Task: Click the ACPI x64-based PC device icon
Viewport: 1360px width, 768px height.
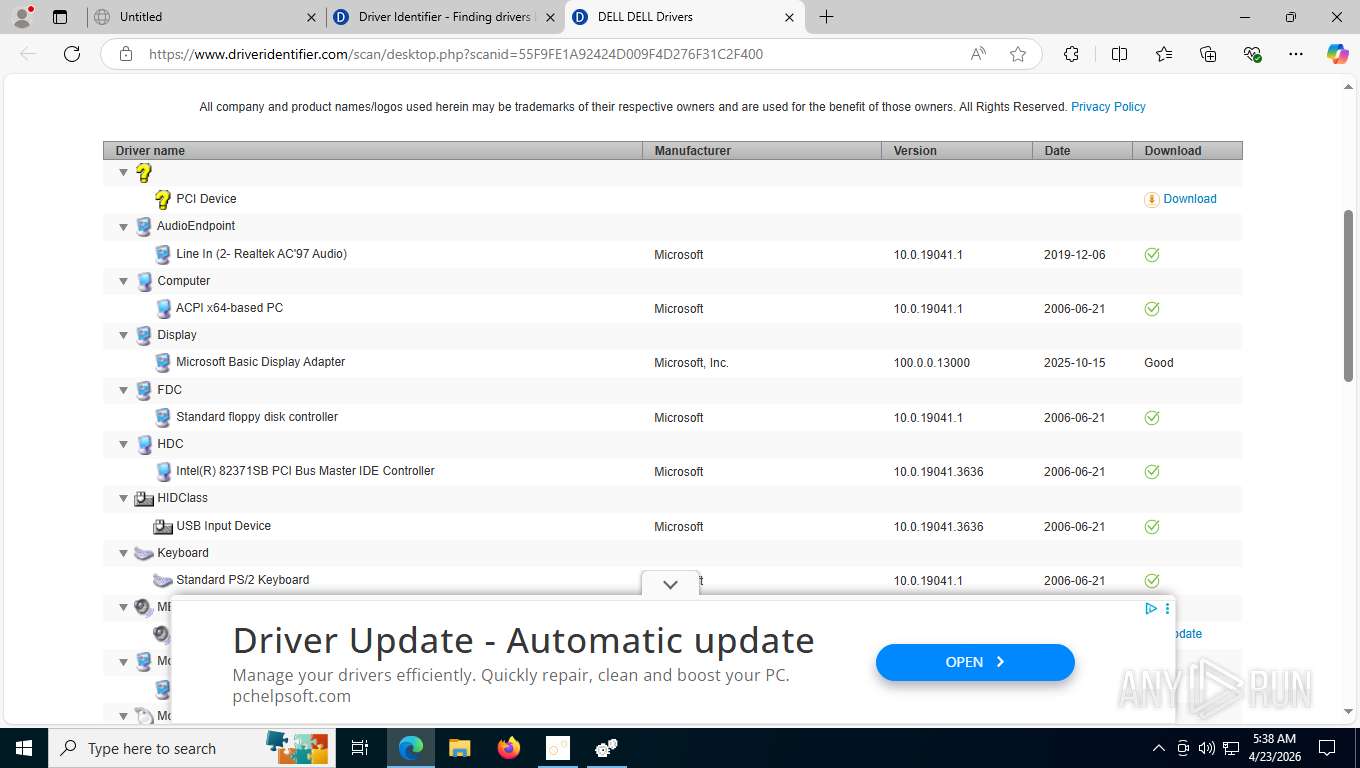Action: pos(163,308)
